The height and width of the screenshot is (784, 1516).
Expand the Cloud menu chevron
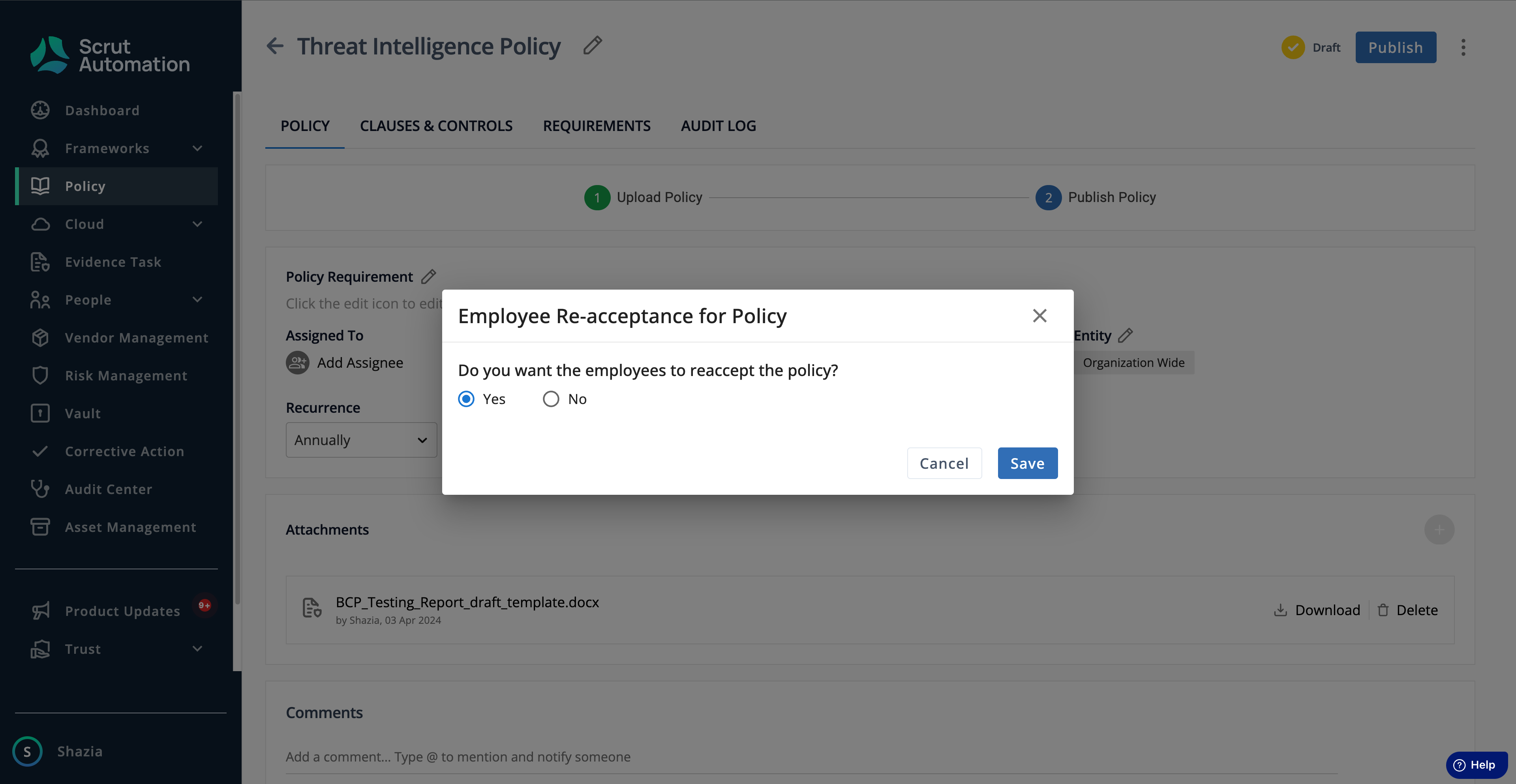198,224
